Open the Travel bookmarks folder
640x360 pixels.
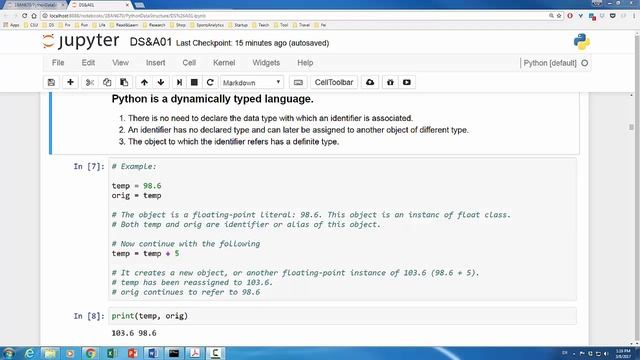coord(301,25)
